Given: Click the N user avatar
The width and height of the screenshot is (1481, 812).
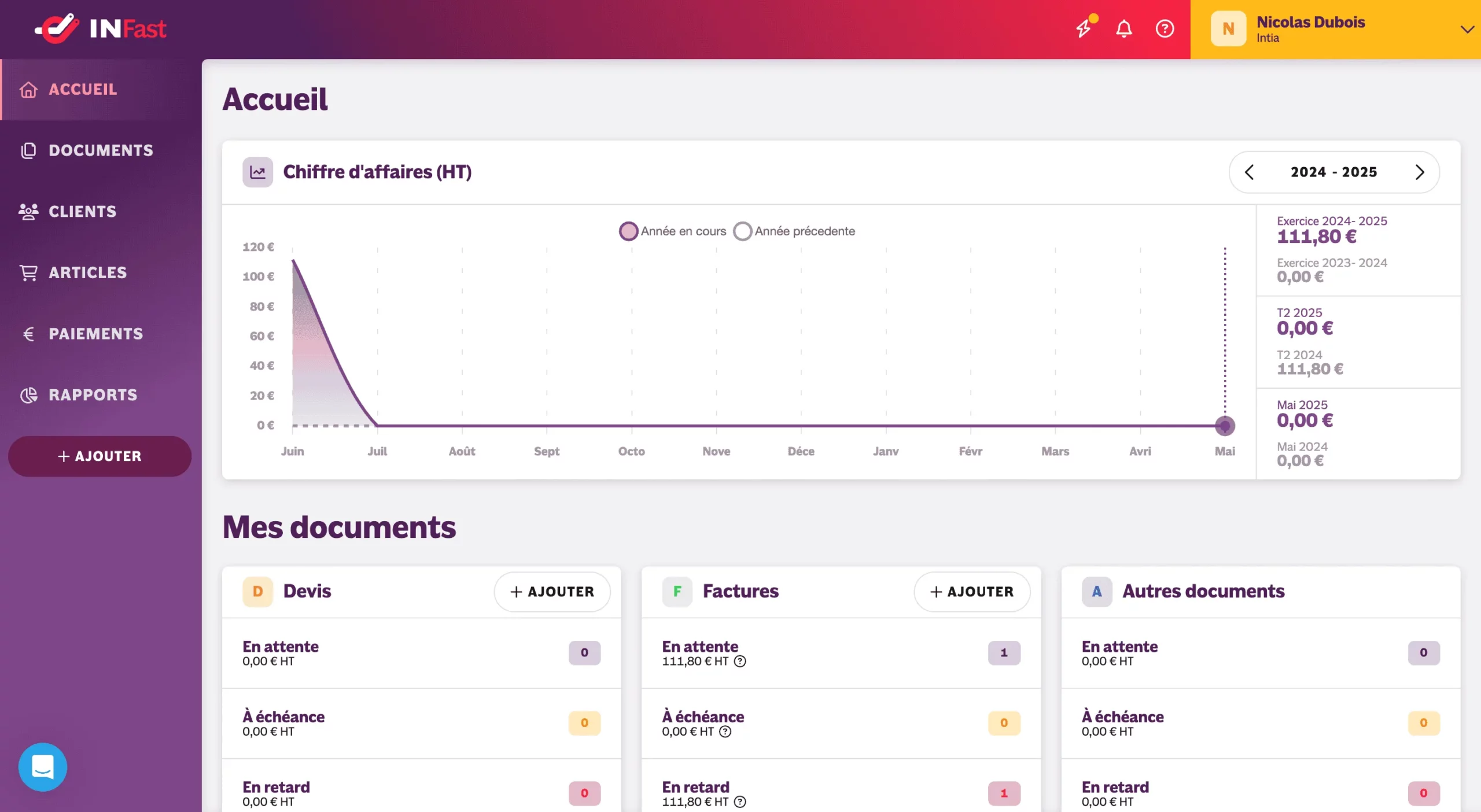Looking at the screenshot, I should [1228, 28].
